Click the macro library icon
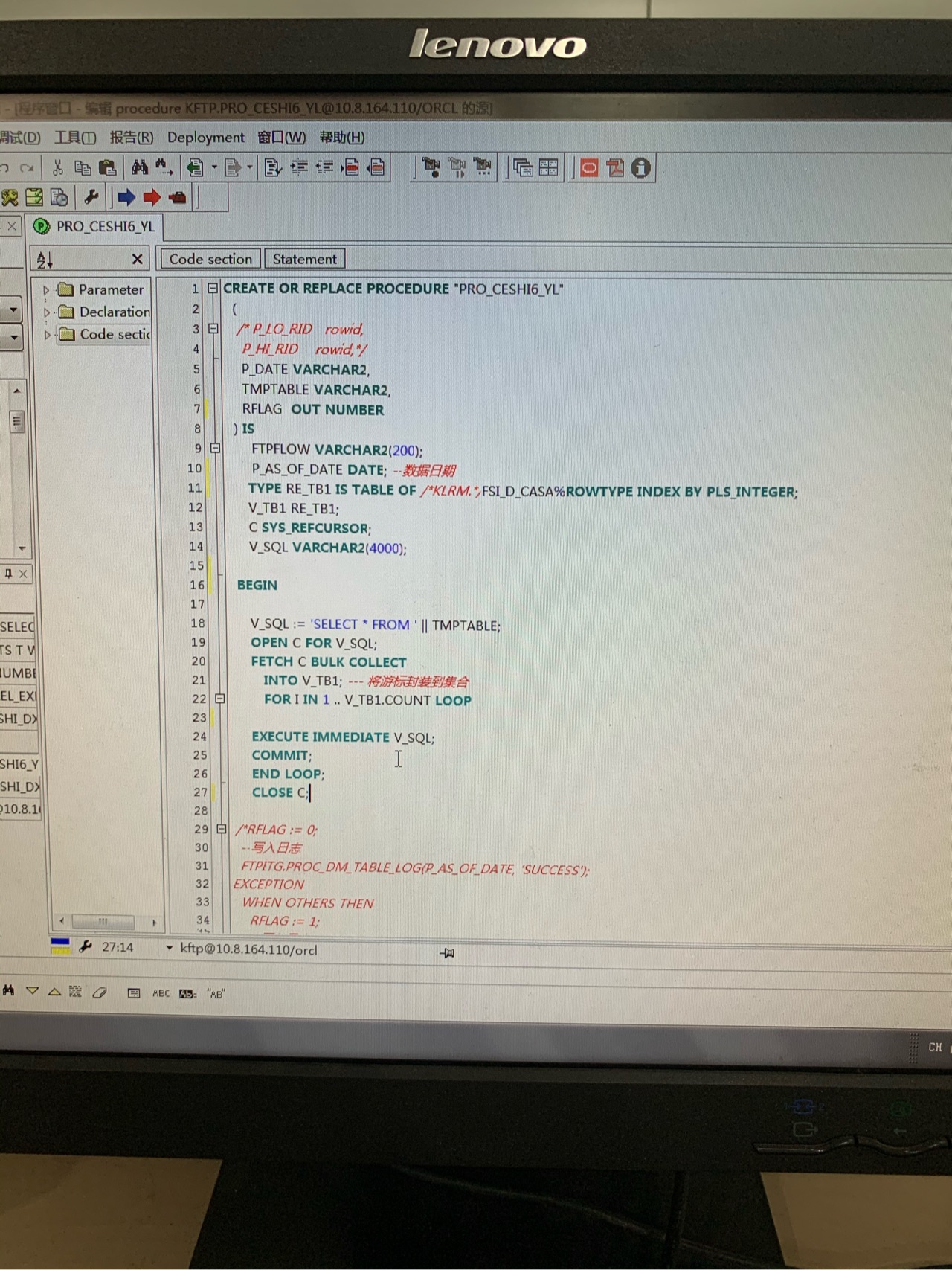Viewport: 952px width, 1270px height. [x=483, y=168]
